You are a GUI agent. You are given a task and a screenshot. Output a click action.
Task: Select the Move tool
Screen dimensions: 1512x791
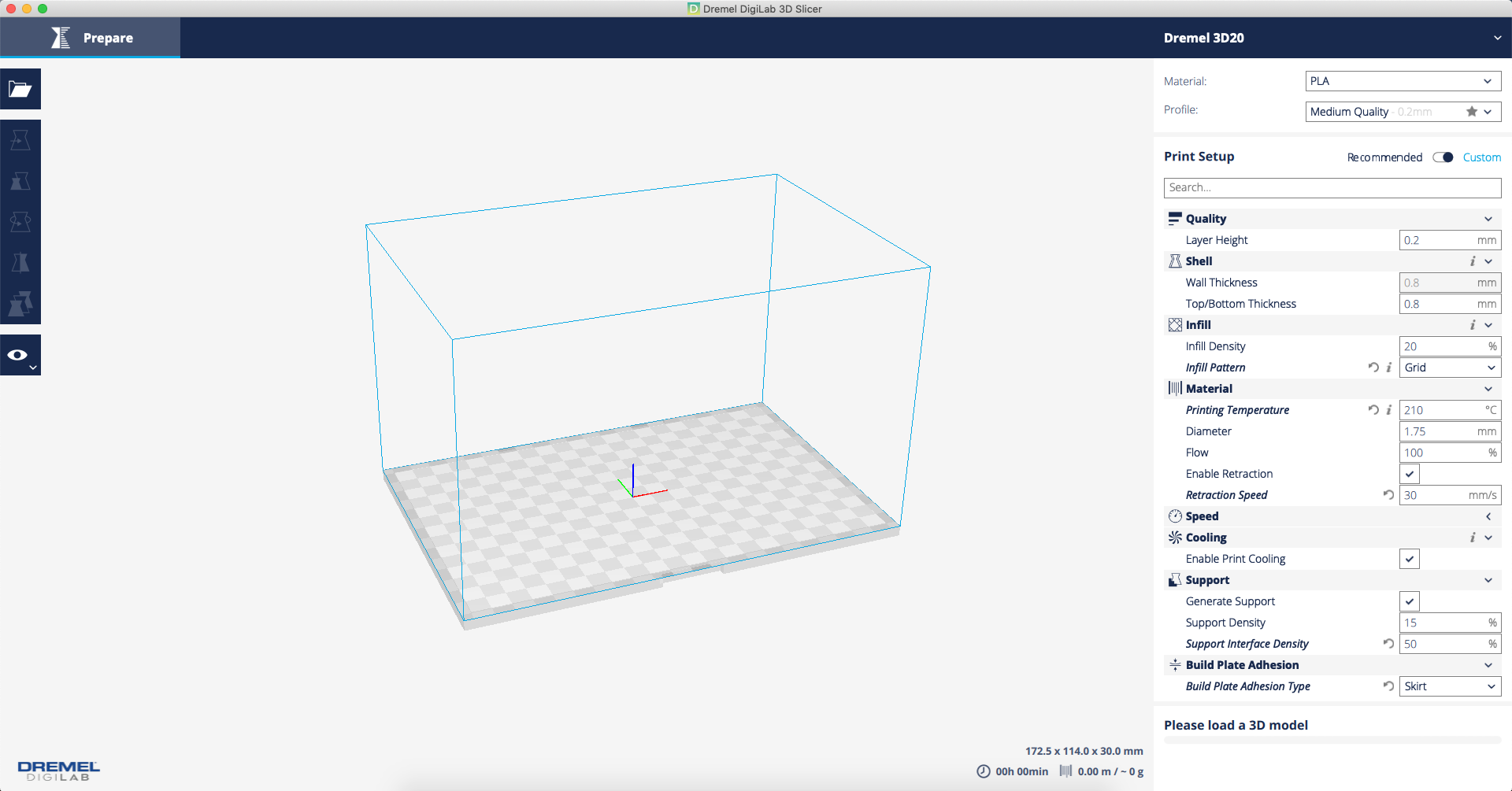20,140
